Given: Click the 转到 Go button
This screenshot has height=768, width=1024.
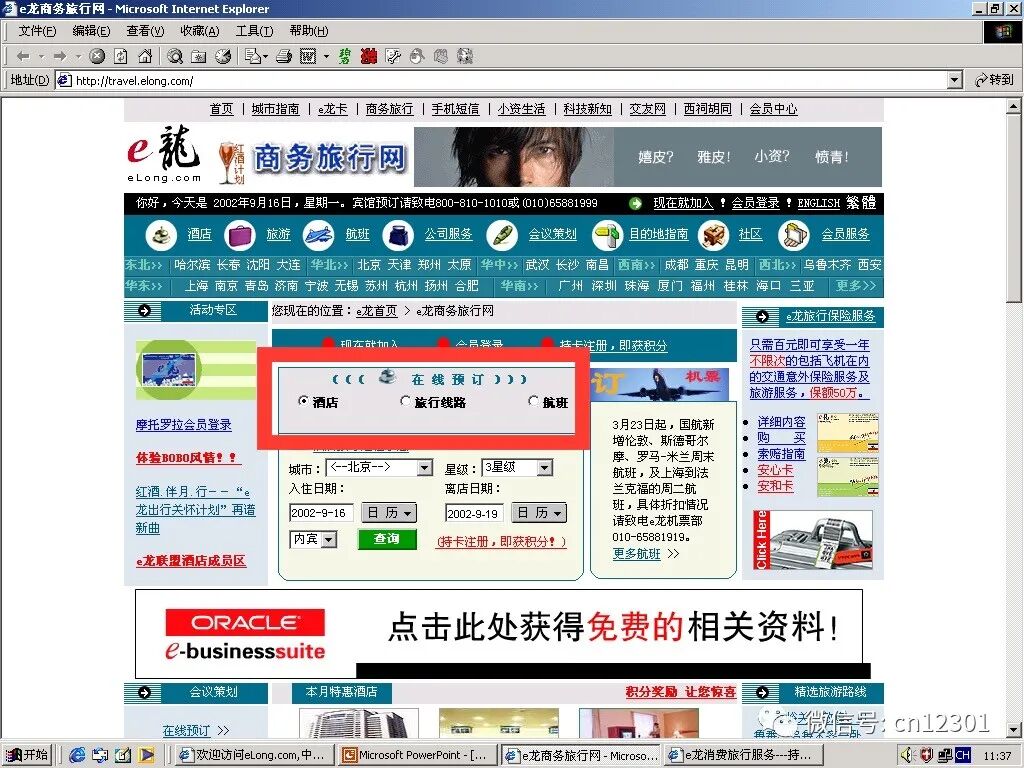Looking at the screenshot, I should 994,80.
